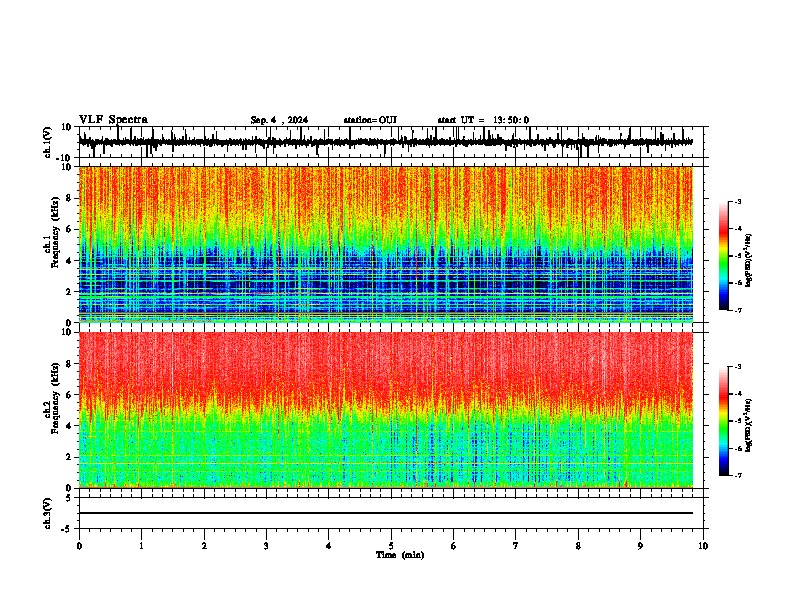Click the "3" tick label on the Time axis
The image size is (792, 612).
click(x=266, y=546)
